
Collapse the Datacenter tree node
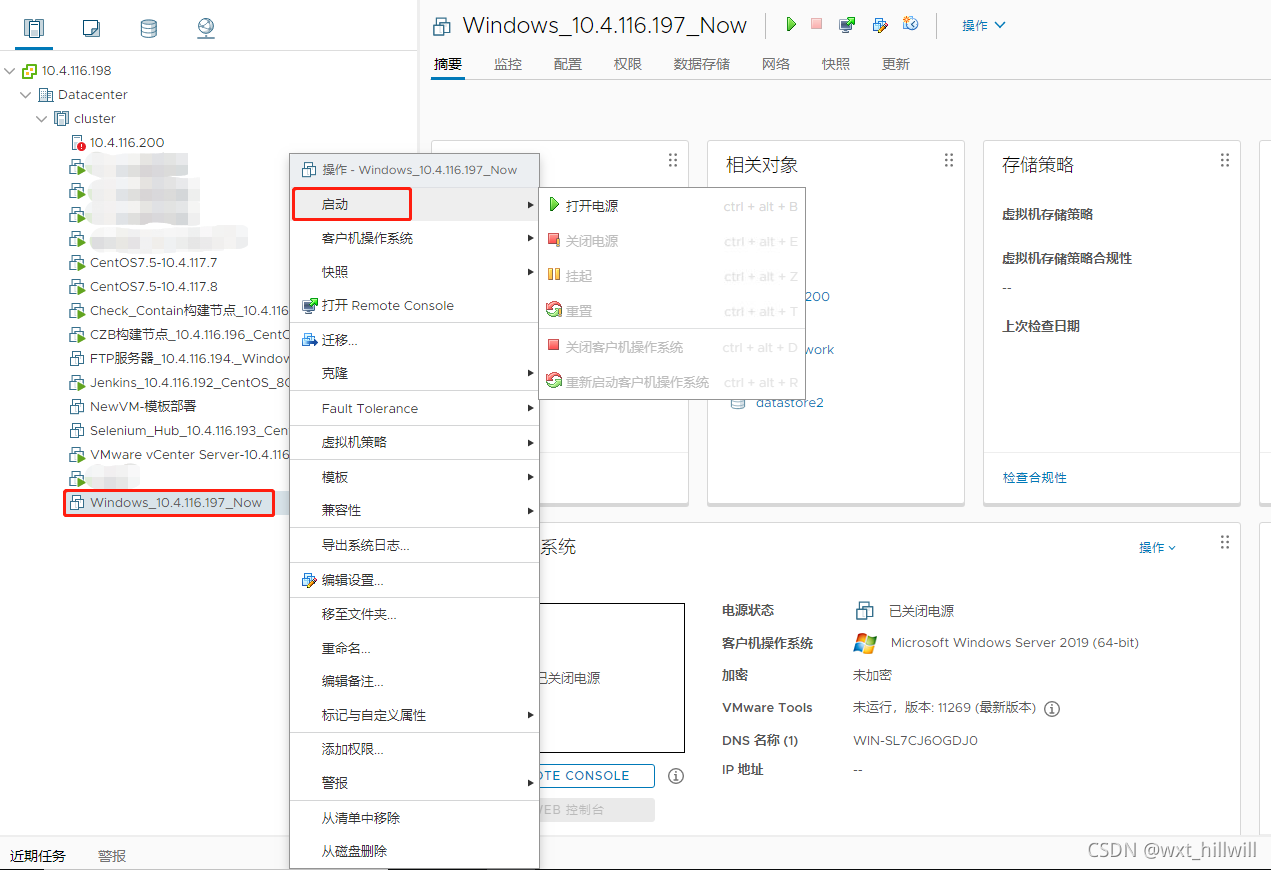pos(26,95)
